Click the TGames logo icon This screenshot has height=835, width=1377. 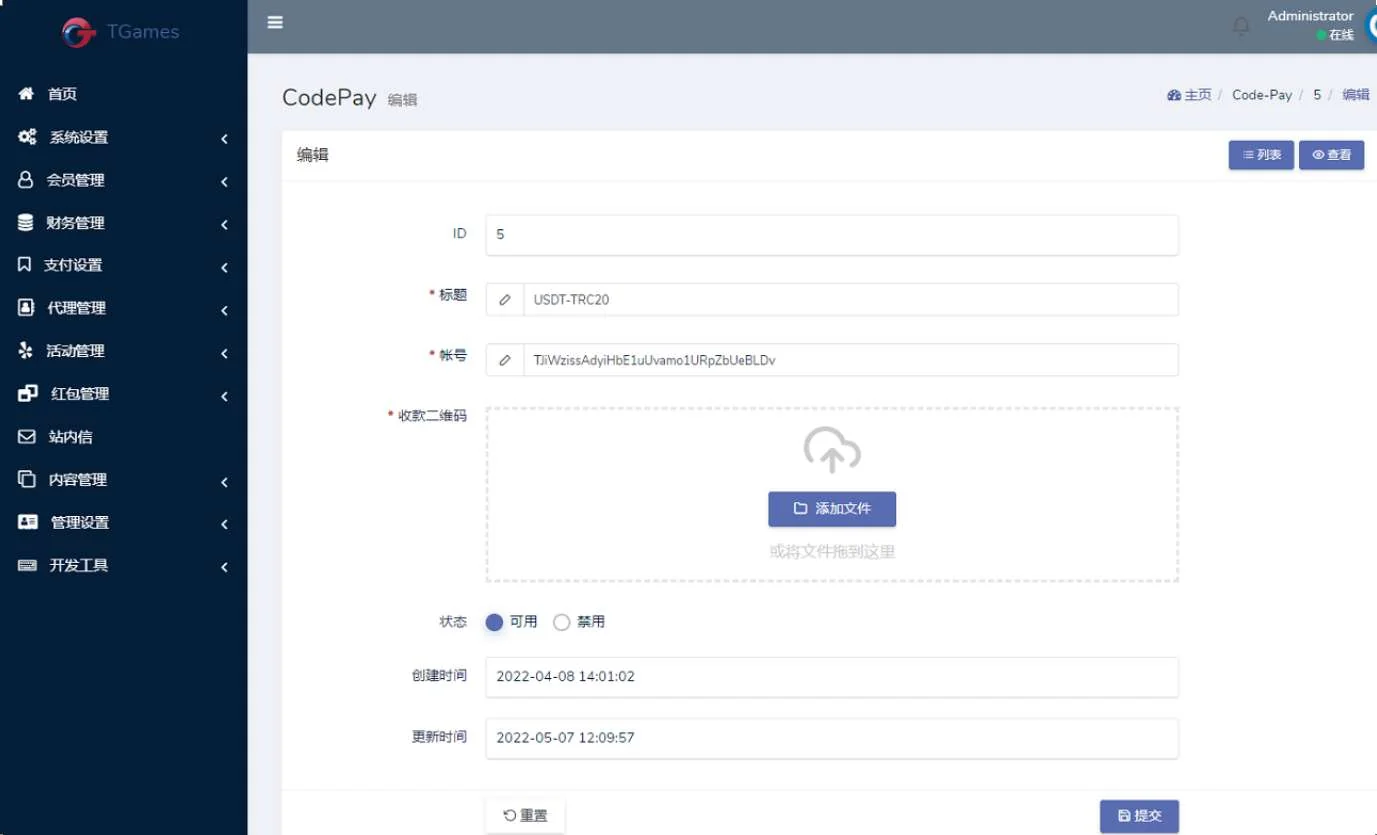click(x=78, y=32)
